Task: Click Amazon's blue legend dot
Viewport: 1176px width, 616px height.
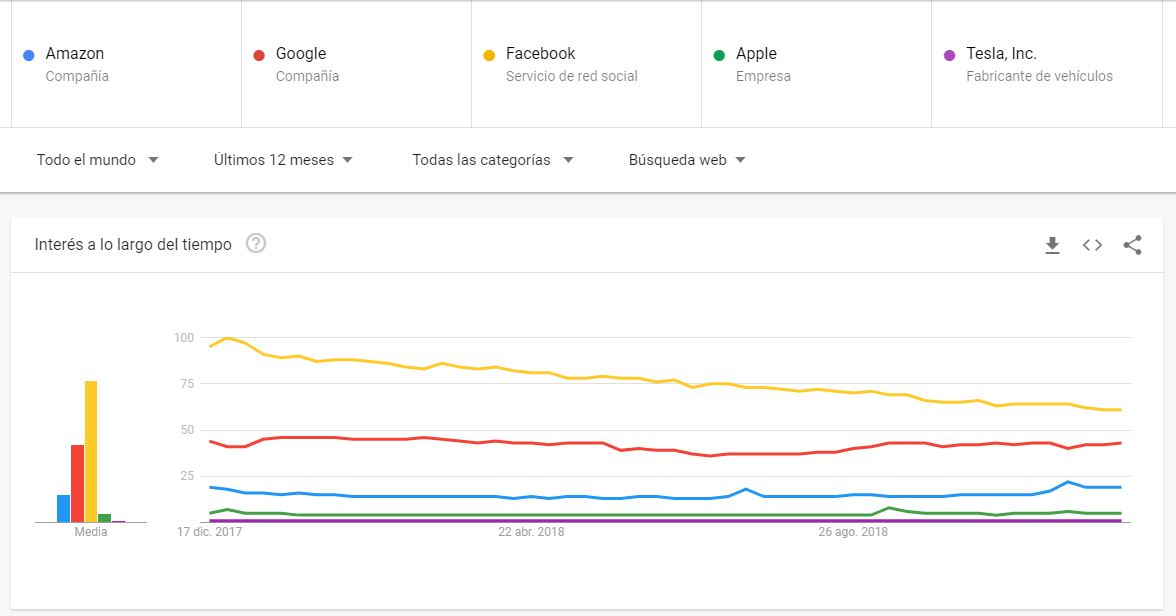Action: 31,53
